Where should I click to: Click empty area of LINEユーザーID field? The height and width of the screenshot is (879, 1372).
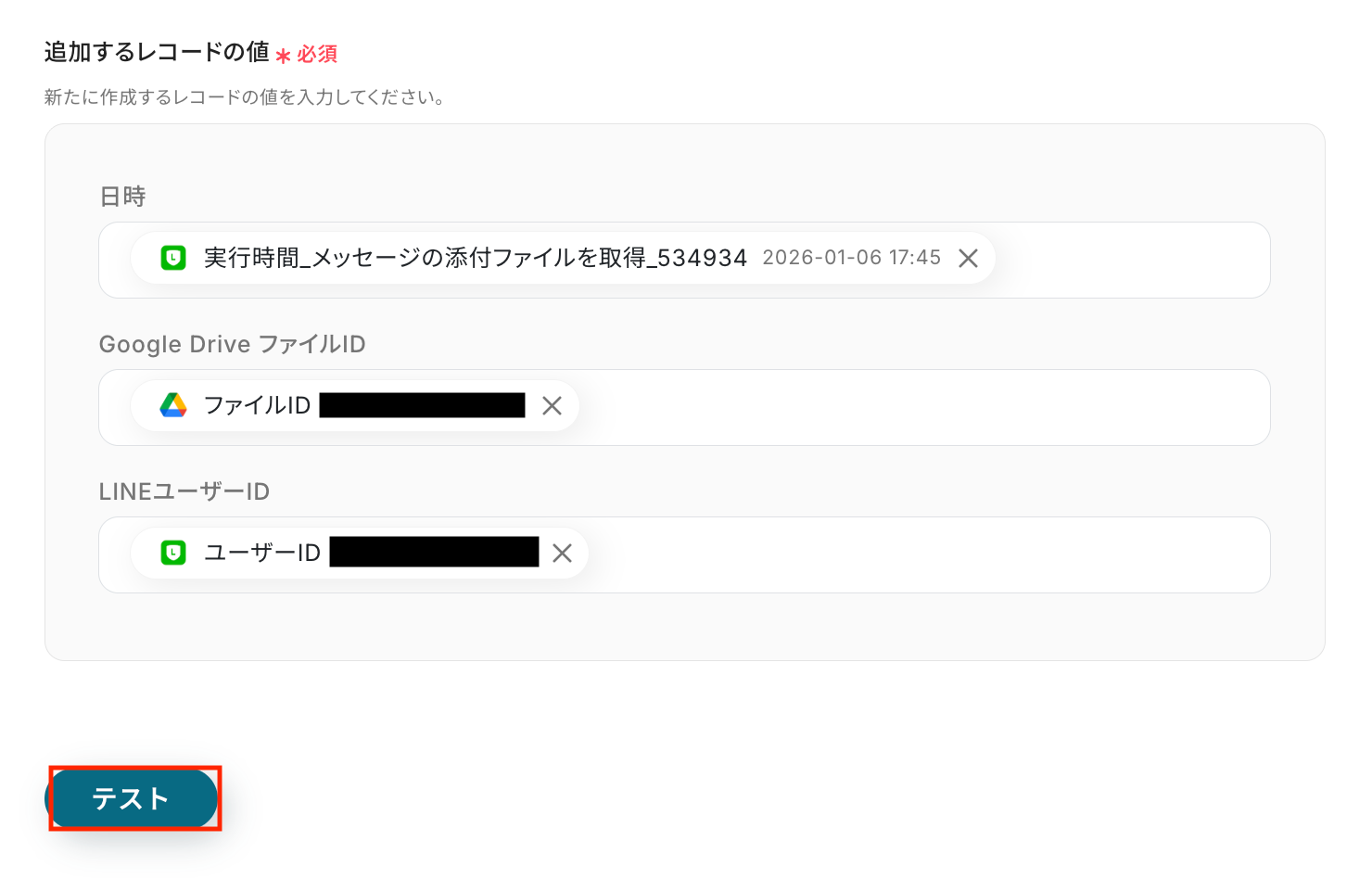click(x=927, y=554)
